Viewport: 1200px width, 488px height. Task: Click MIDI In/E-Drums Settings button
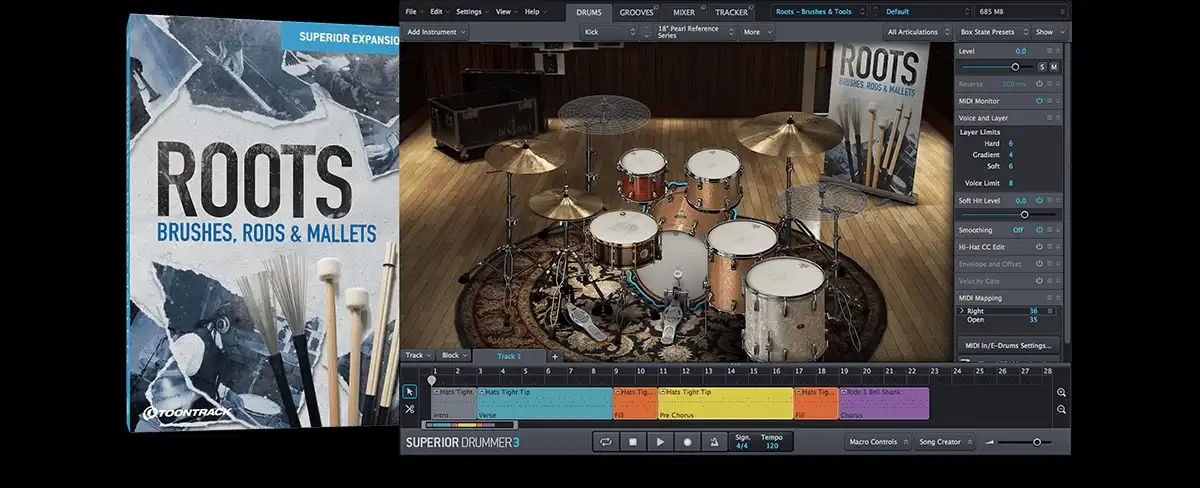(1008, 345)
